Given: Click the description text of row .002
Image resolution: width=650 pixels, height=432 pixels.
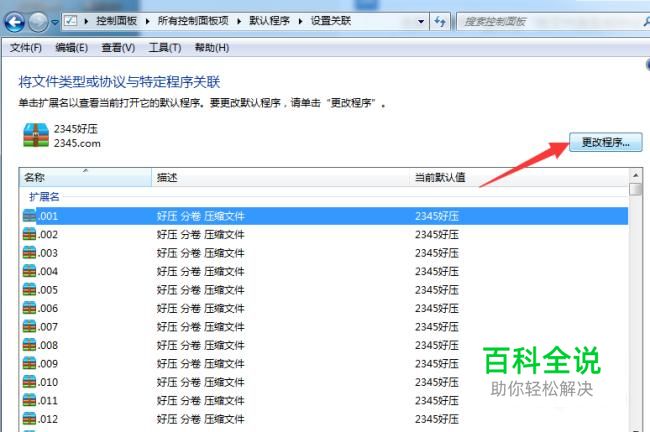Looking at the screenshot, I should click(x=201, y=235).
